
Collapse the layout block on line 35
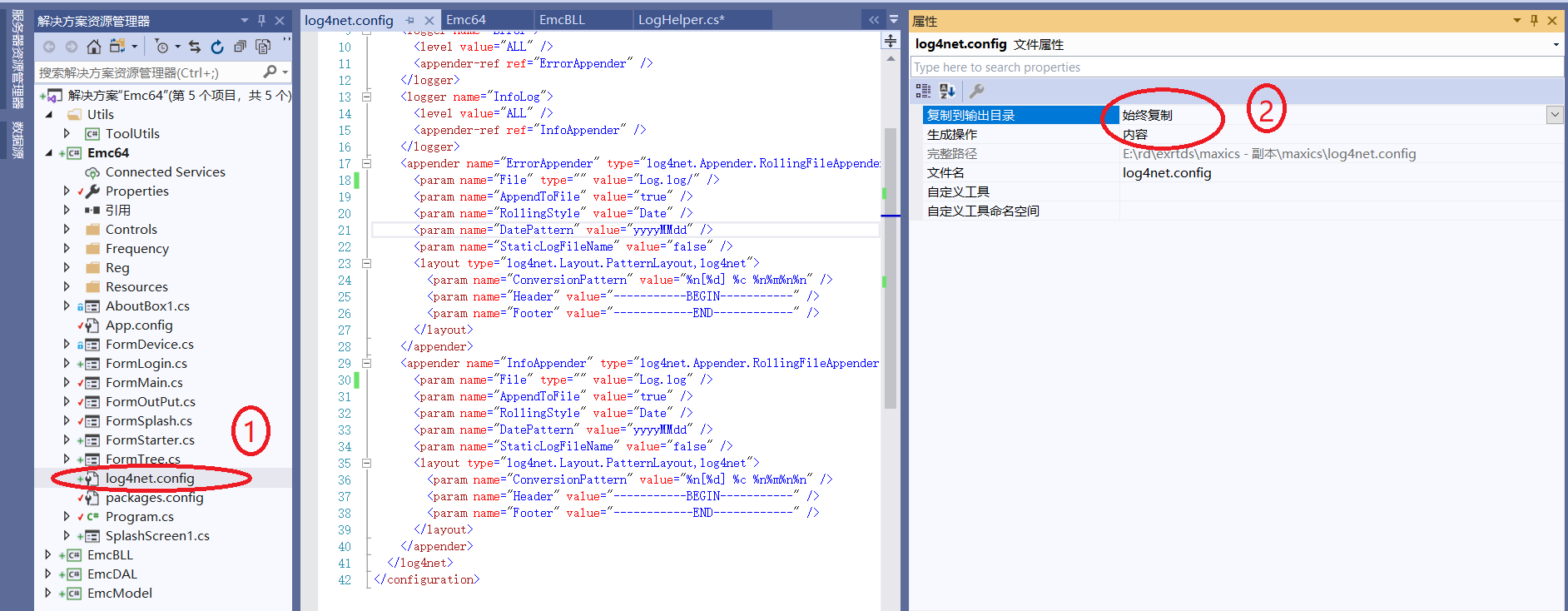coord(366,463)
